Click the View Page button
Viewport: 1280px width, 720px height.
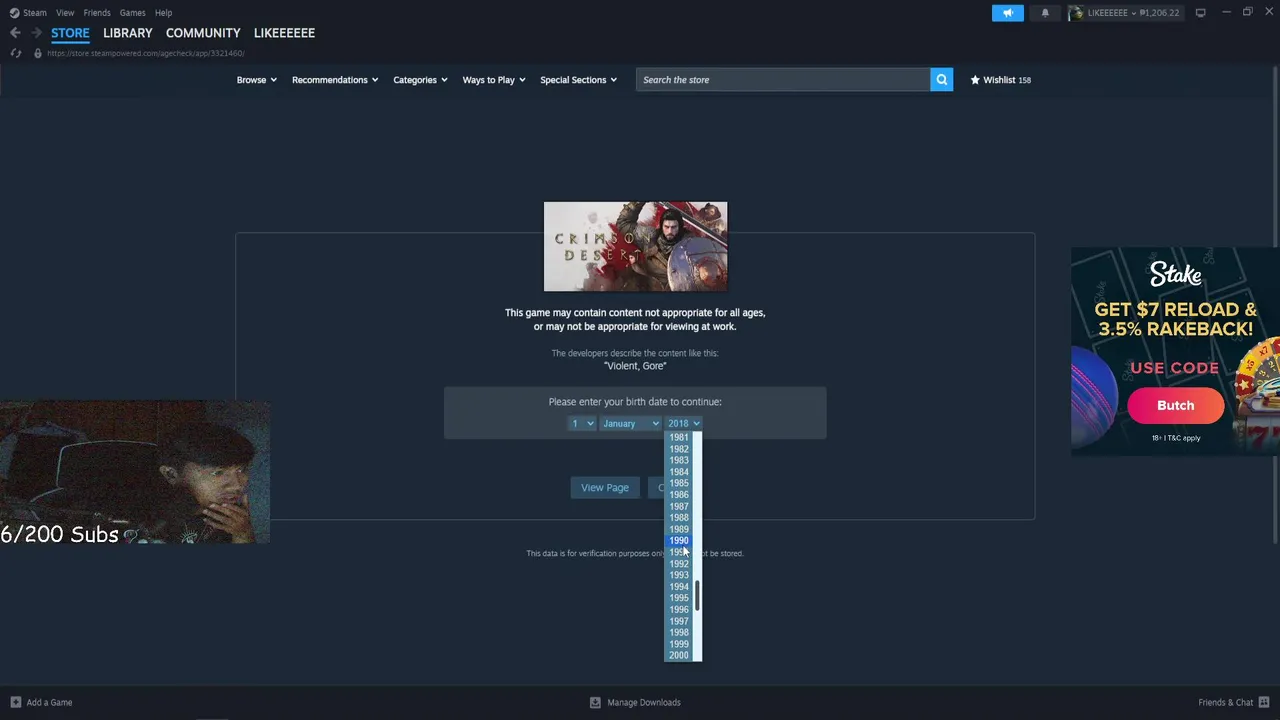pyautogui.click(x=605, y=488)
